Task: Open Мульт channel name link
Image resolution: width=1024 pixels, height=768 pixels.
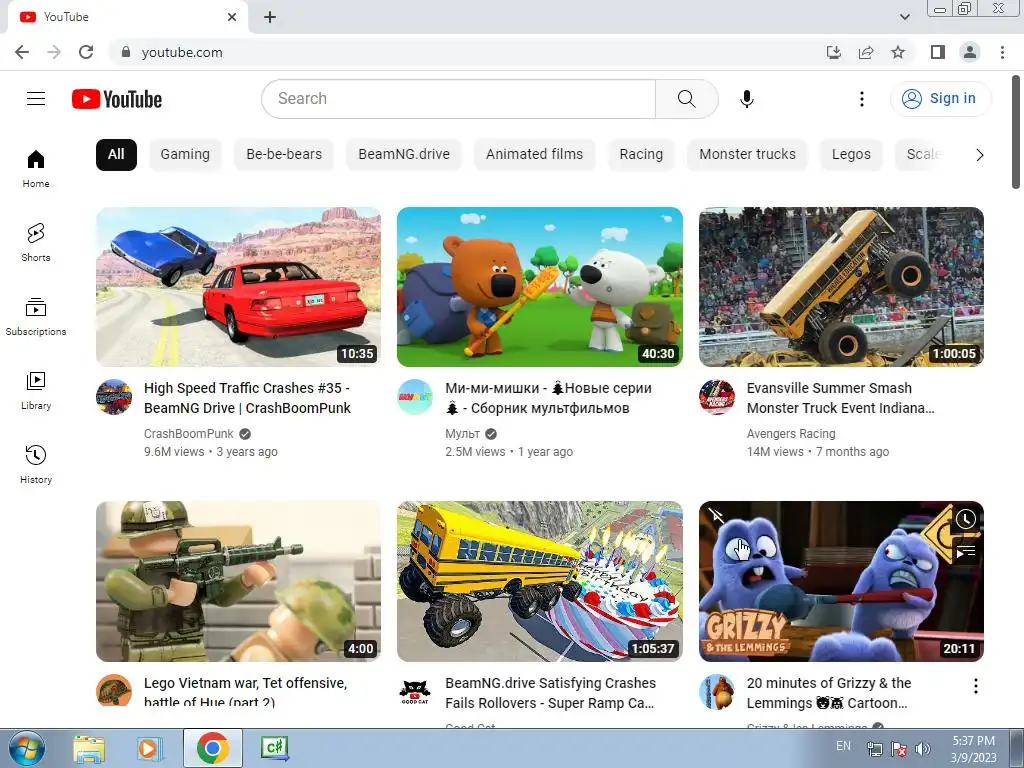Action: tap(462, 434)
